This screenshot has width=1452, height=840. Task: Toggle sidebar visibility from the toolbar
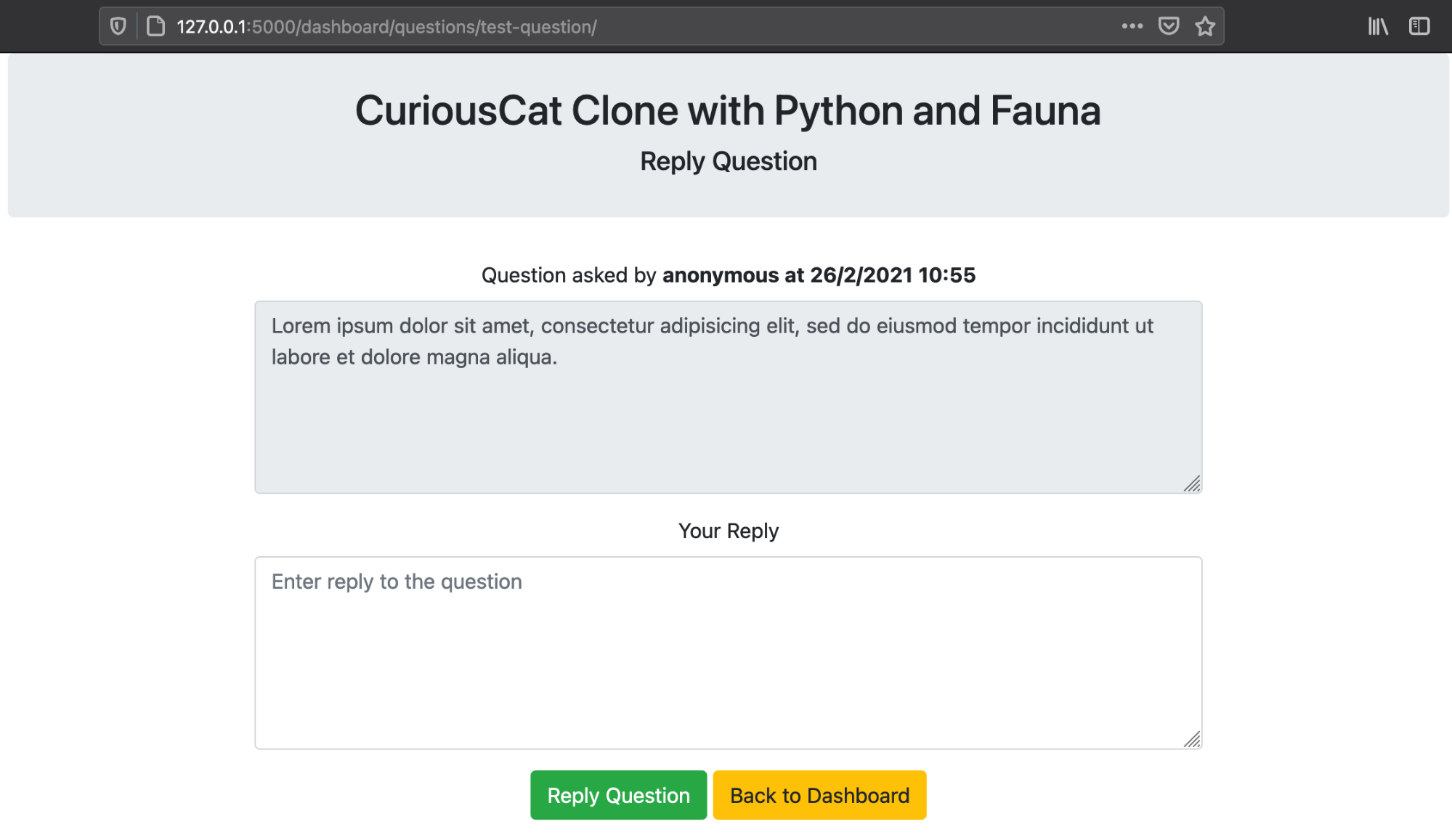(1419, 26)
